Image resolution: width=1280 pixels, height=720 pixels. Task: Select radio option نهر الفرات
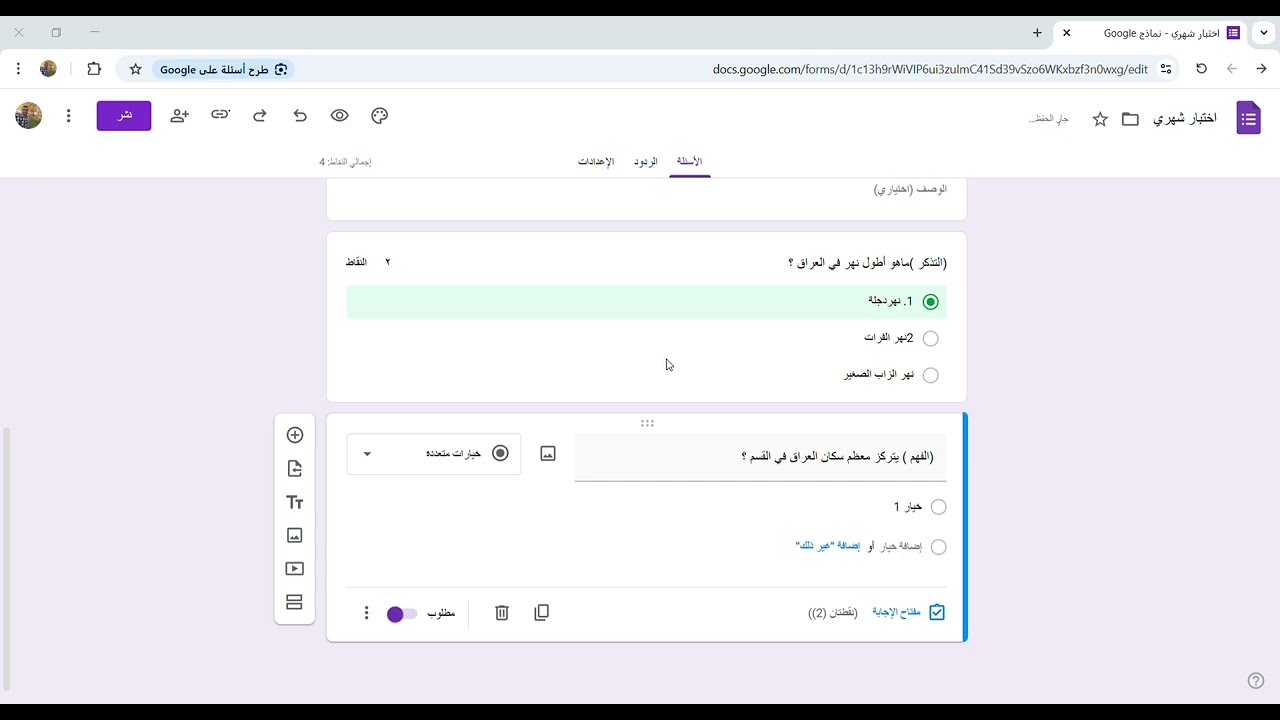tap(931, 339)
